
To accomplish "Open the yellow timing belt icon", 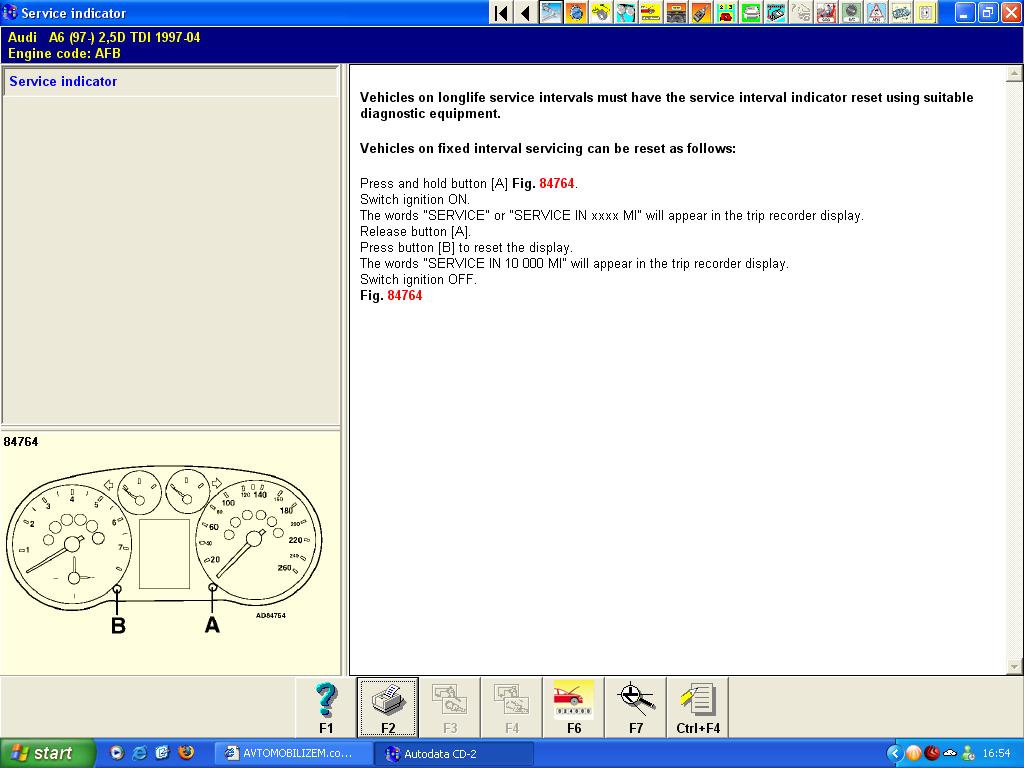I will (x=601, y=13).
